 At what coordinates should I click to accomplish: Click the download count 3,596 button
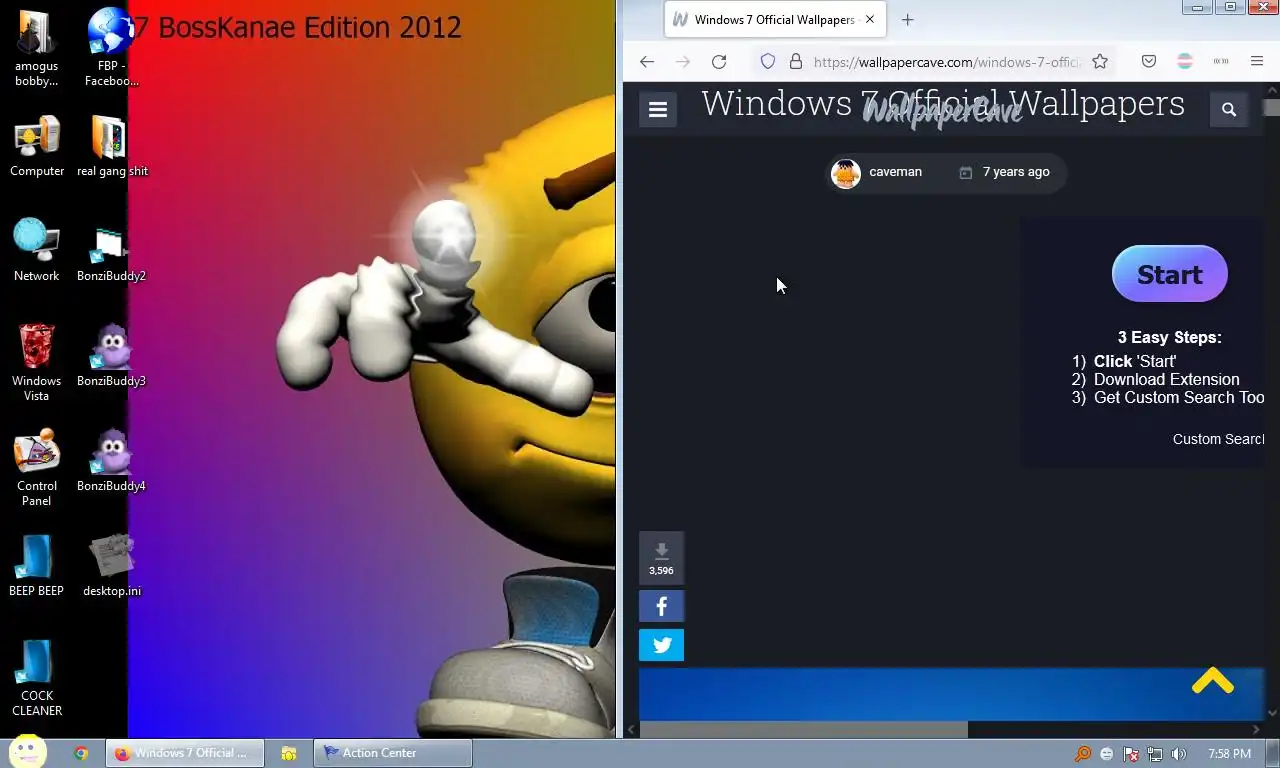tap(661, 558)
